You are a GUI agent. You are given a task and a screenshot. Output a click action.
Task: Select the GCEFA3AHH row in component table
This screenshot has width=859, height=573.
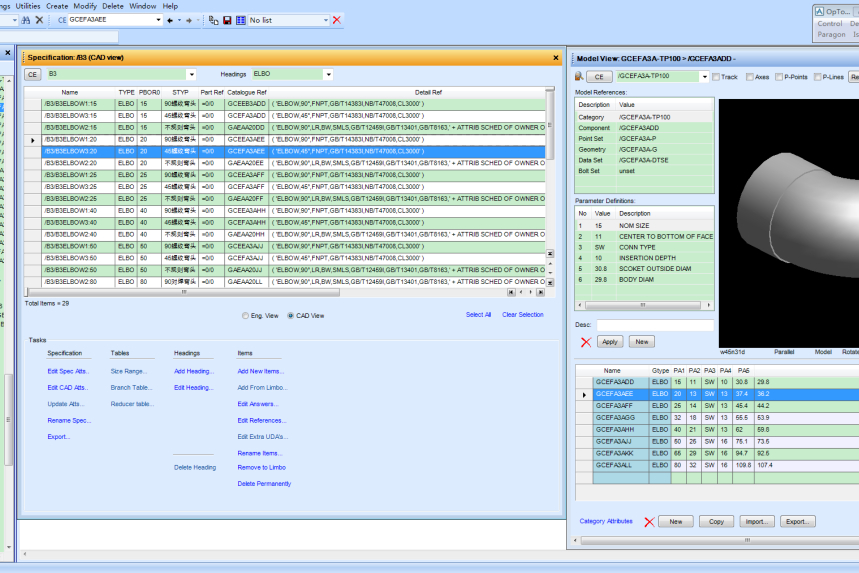[x=613, y=429]
